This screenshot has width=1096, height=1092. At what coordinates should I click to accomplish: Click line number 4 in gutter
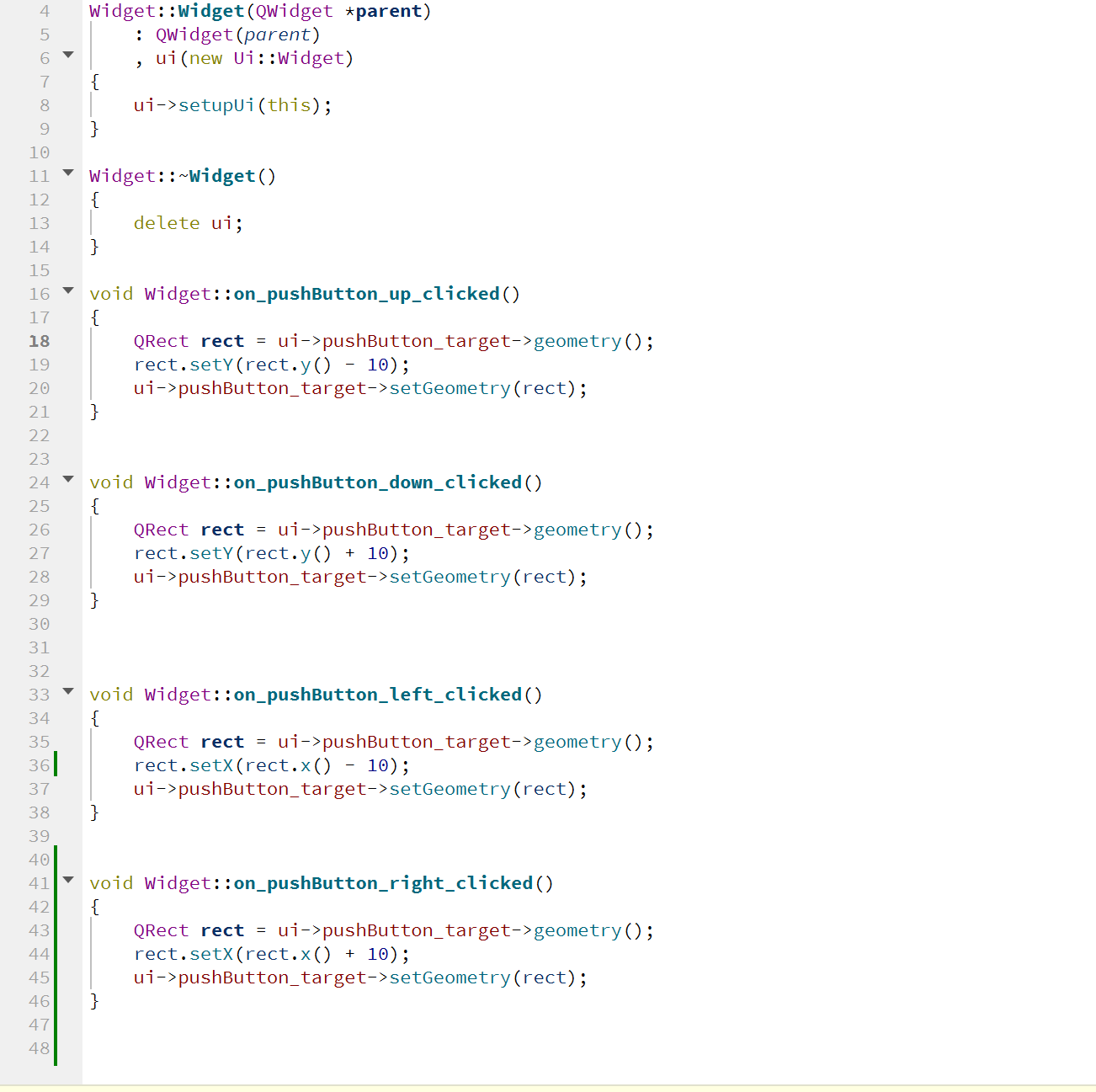(45, 11)
